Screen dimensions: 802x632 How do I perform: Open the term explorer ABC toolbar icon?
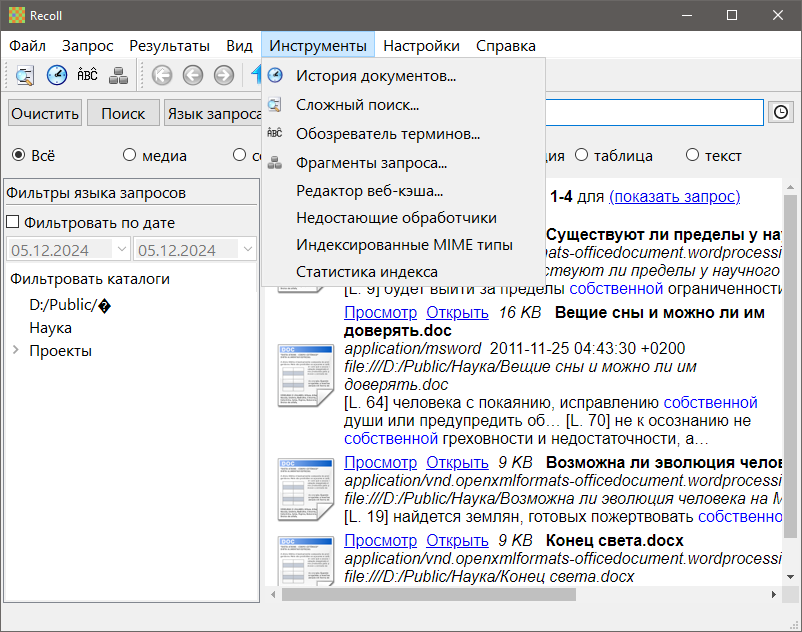tap(87, 75)
